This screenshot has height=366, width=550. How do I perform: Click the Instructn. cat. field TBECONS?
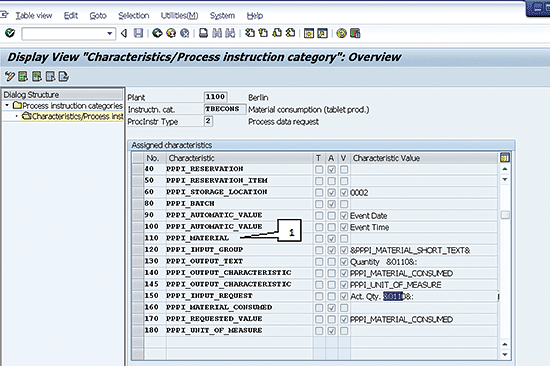225,109
